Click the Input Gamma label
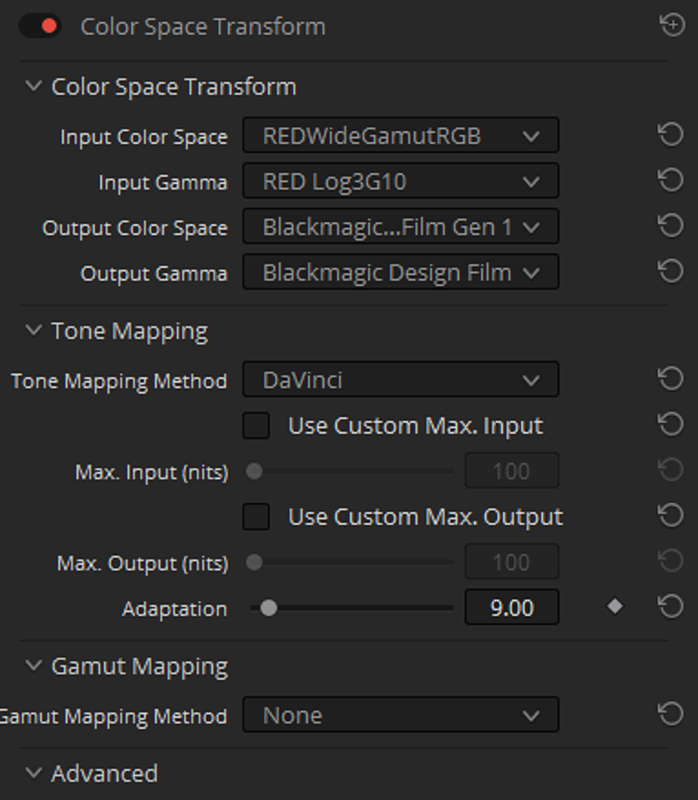This screenshot has height=800, width=698. (x=163, y=183)
